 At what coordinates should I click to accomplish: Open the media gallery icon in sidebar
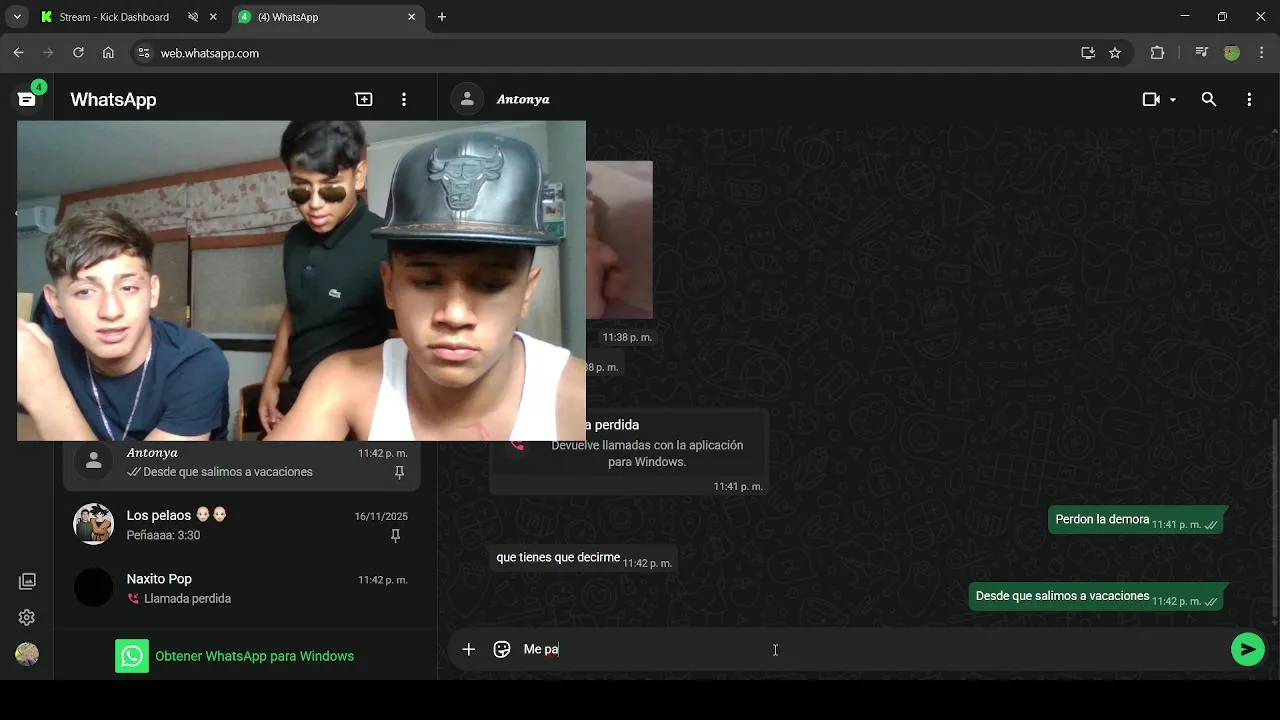coord(27,581)
